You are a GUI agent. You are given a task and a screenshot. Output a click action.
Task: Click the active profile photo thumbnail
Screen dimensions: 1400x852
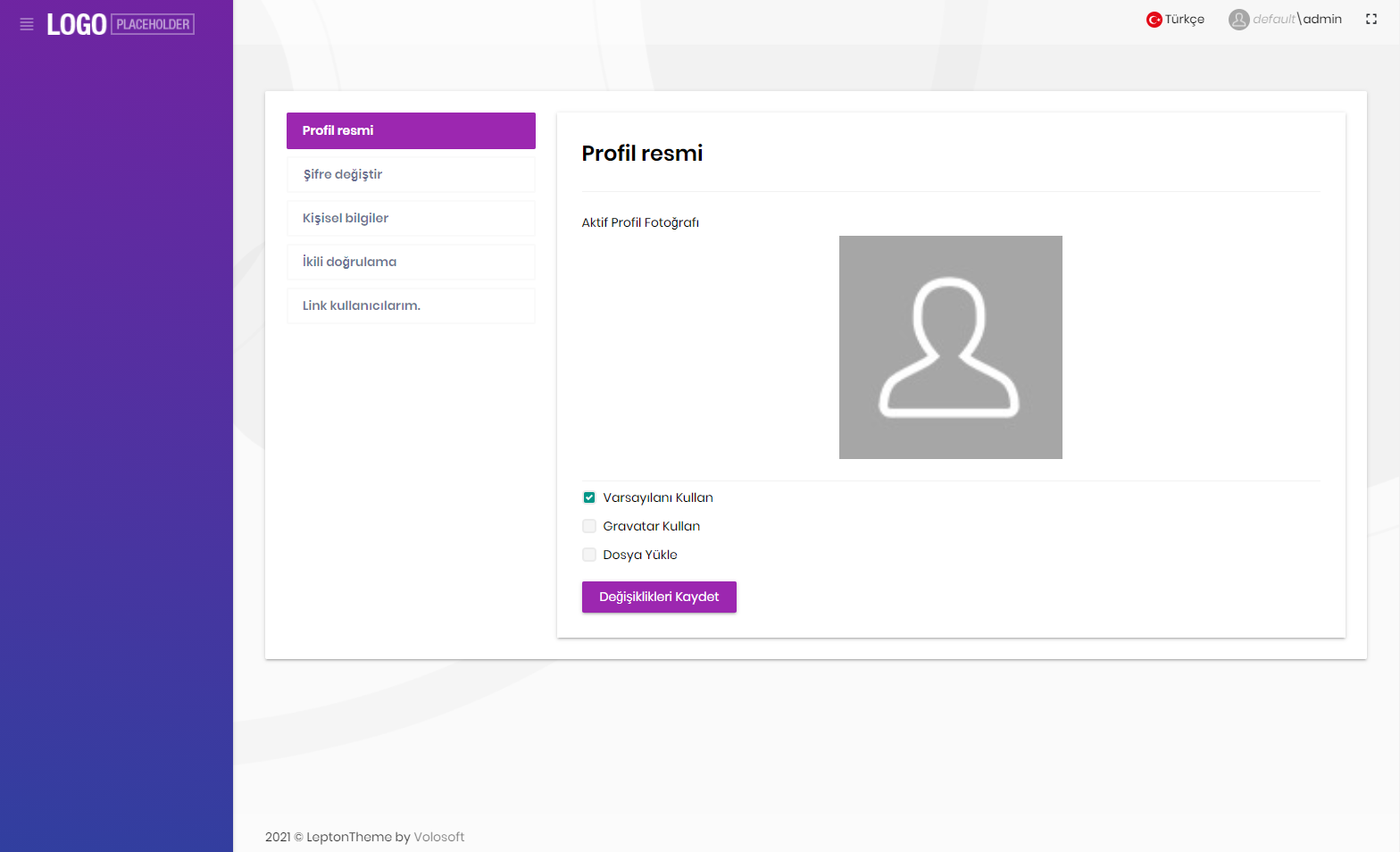tap(951, 347)
